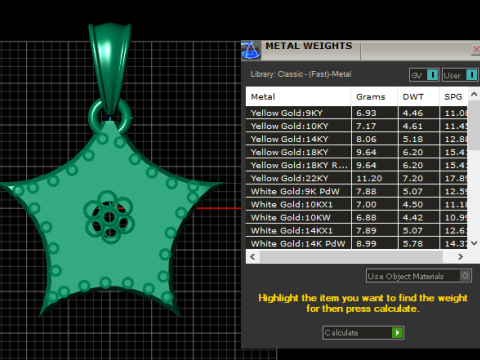Screen dimensions: 480x360
Task: Select the Yellow Gold:10KY row
Action: (x=357, y=126)
